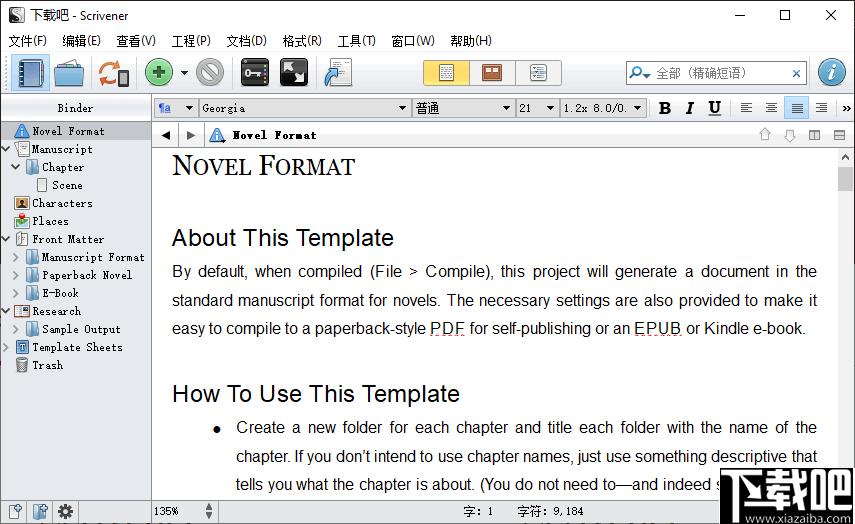Open the Georgia font dropdown
The image size is (855, 524).
(x=304, y=108)
